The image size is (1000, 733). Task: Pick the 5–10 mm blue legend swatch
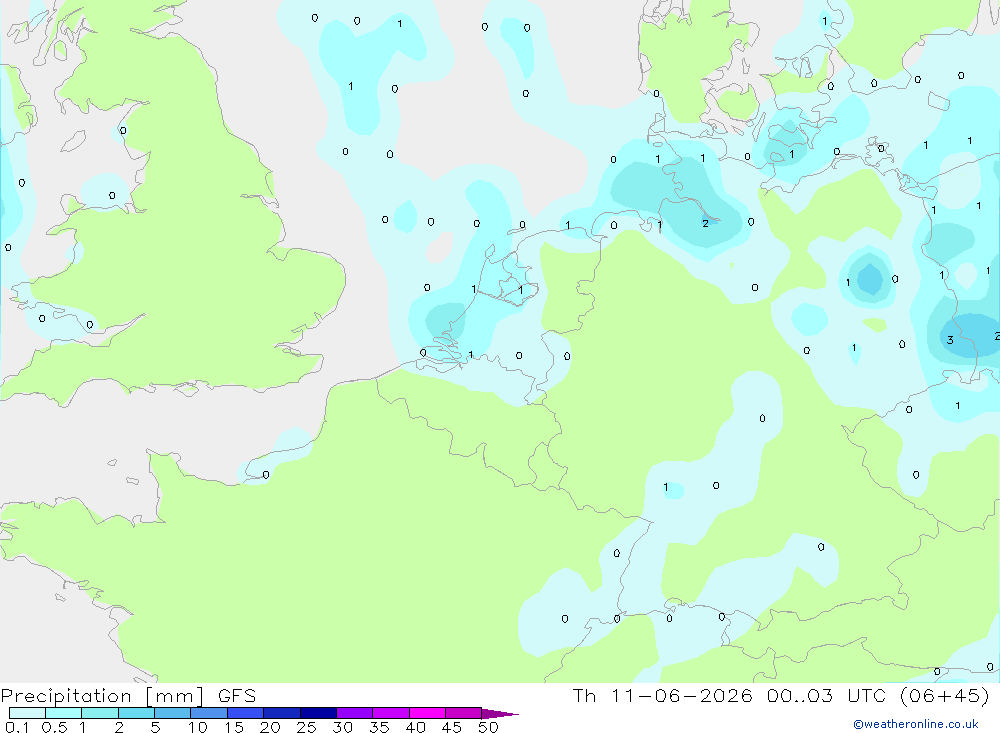172,713
